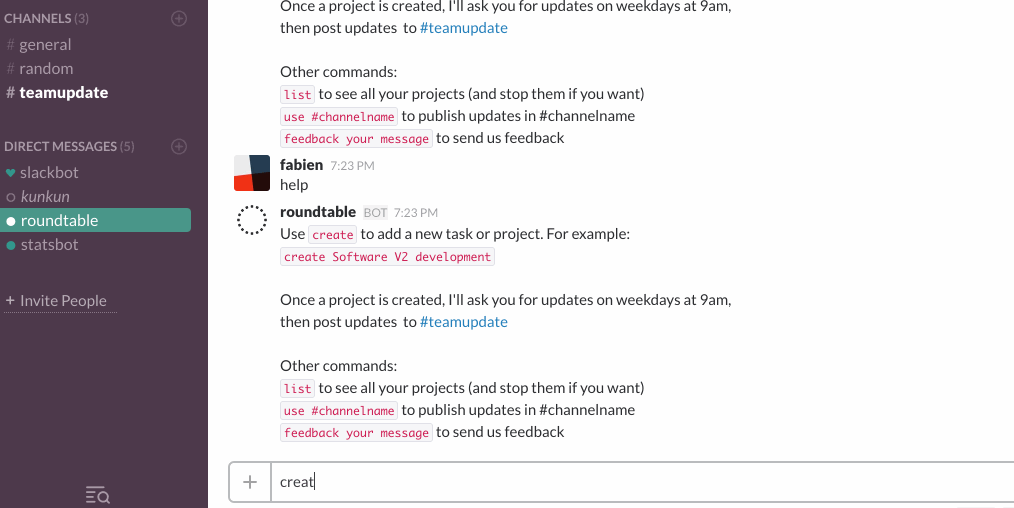
Task: Open fabien's avatar image
Action: [252, 173]
